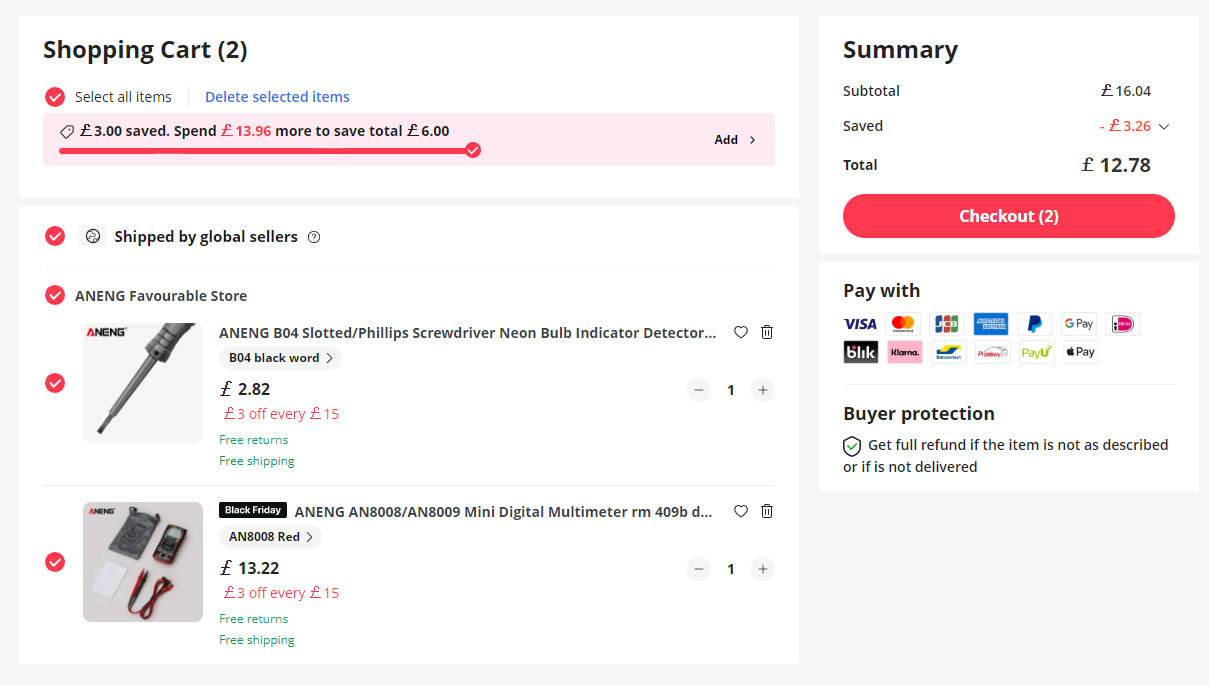Viewport: 1209px width, 685px height.
Task: Add the screwdriver to wishlist with heart icon
Action: [741, 332]
